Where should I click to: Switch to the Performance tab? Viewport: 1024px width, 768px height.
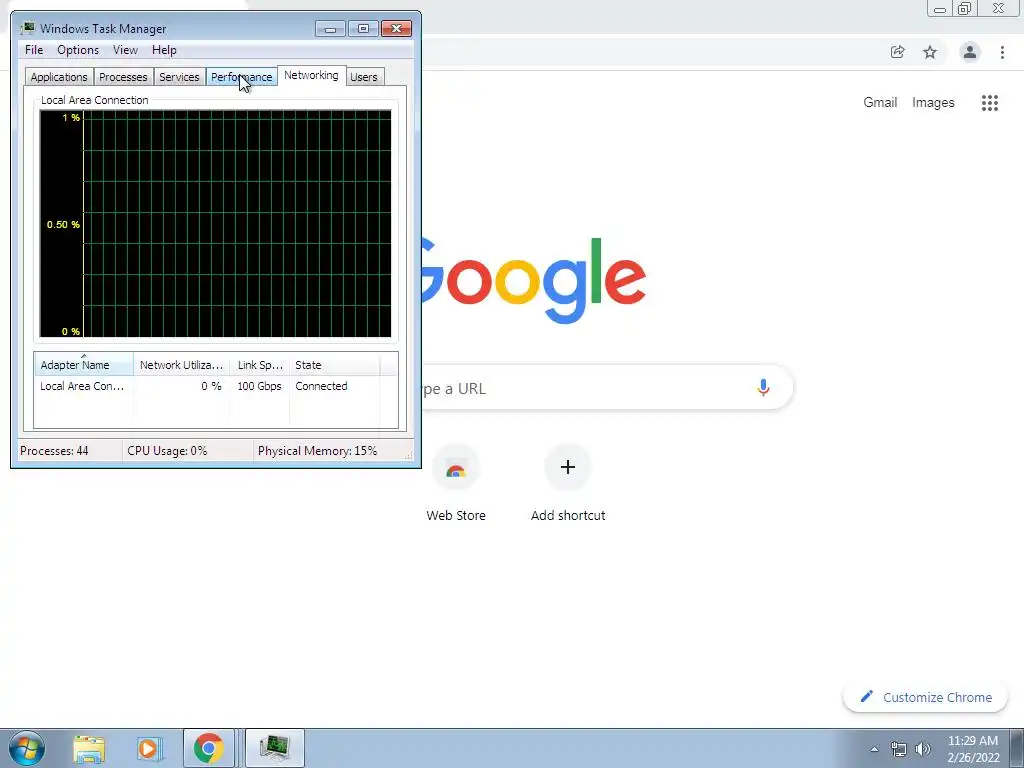coord(242,77)
